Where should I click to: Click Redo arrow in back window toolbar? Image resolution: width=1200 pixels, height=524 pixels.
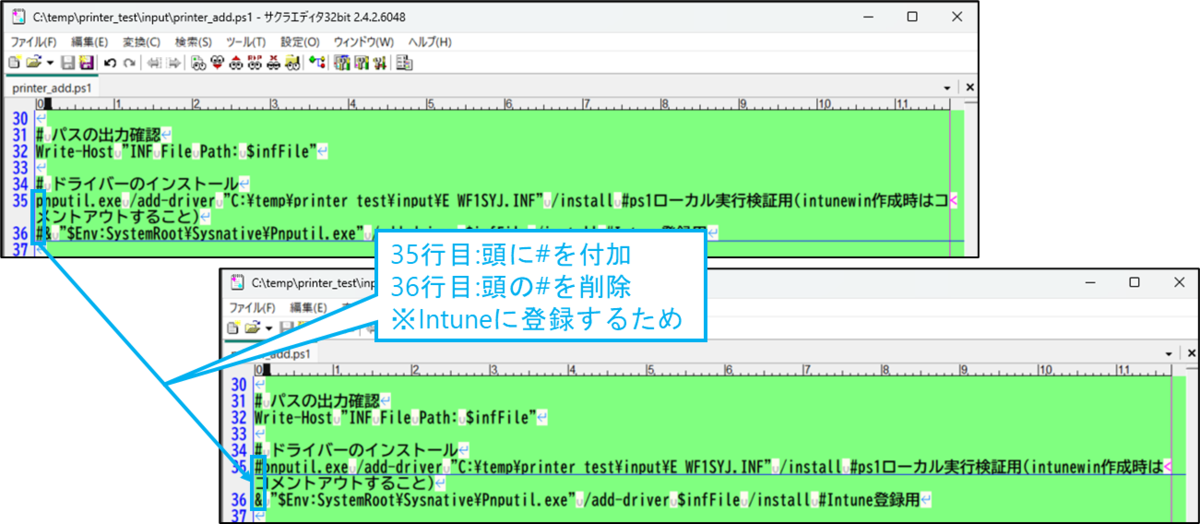tap(130, 63)
